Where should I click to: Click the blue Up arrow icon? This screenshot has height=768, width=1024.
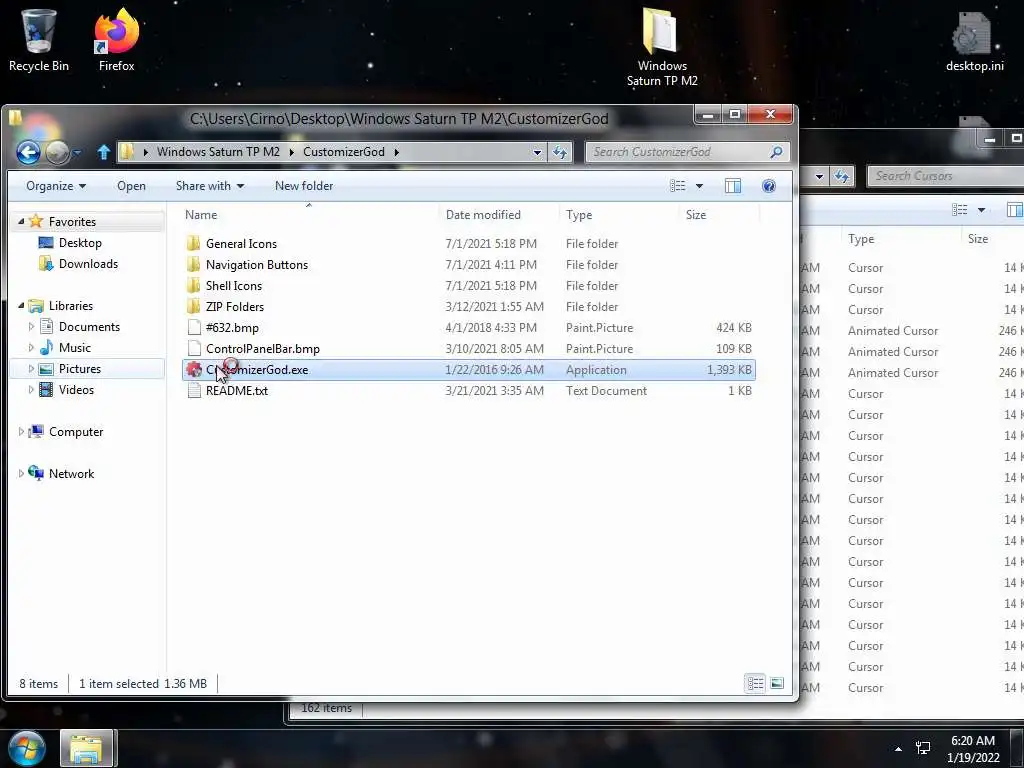coord(103,152)
